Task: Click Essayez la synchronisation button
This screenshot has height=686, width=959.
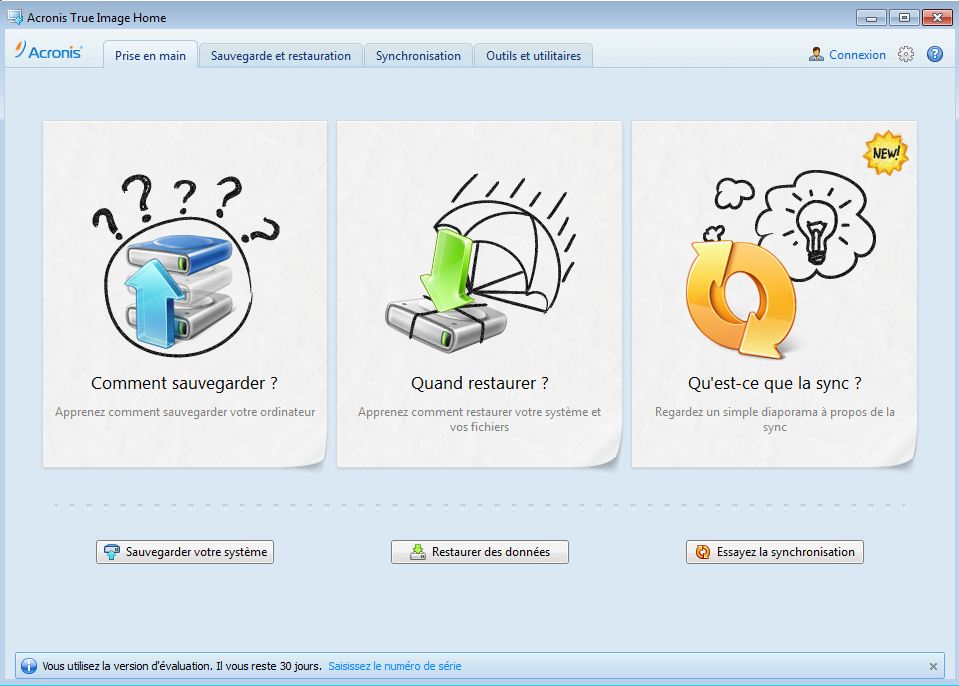Action: point(775,551)
